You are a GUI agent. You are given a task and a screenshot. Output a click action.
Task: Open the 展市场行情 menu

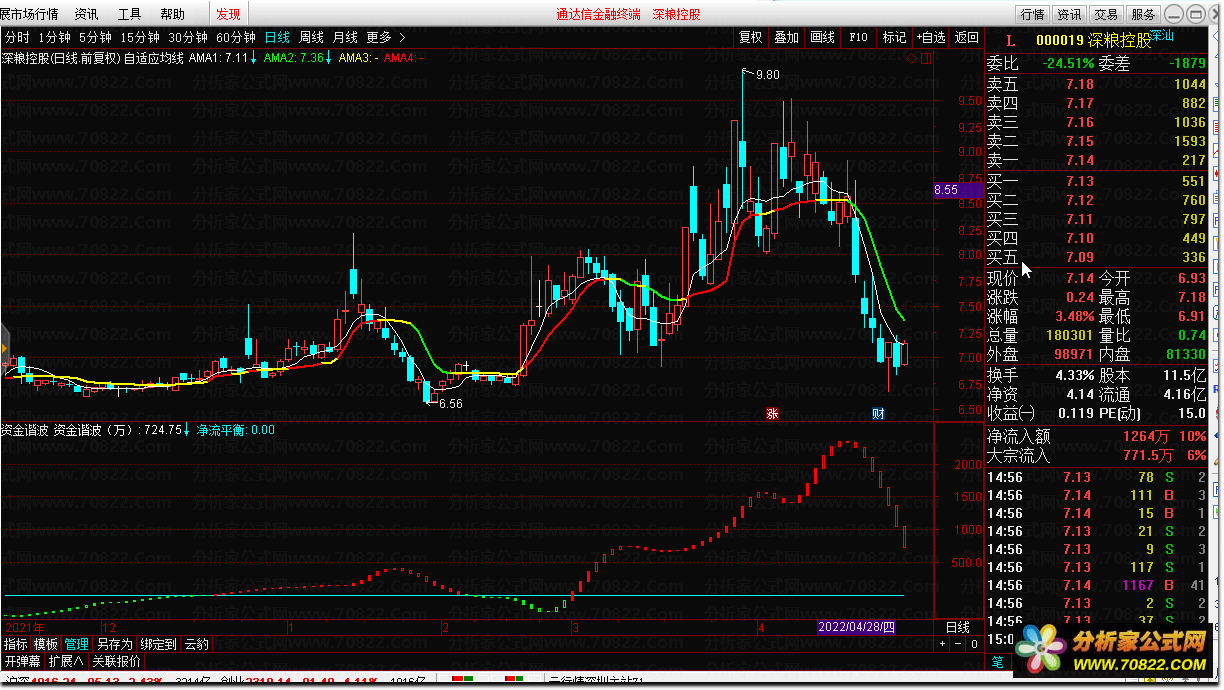pyautogui.click(x=29, y=14)
